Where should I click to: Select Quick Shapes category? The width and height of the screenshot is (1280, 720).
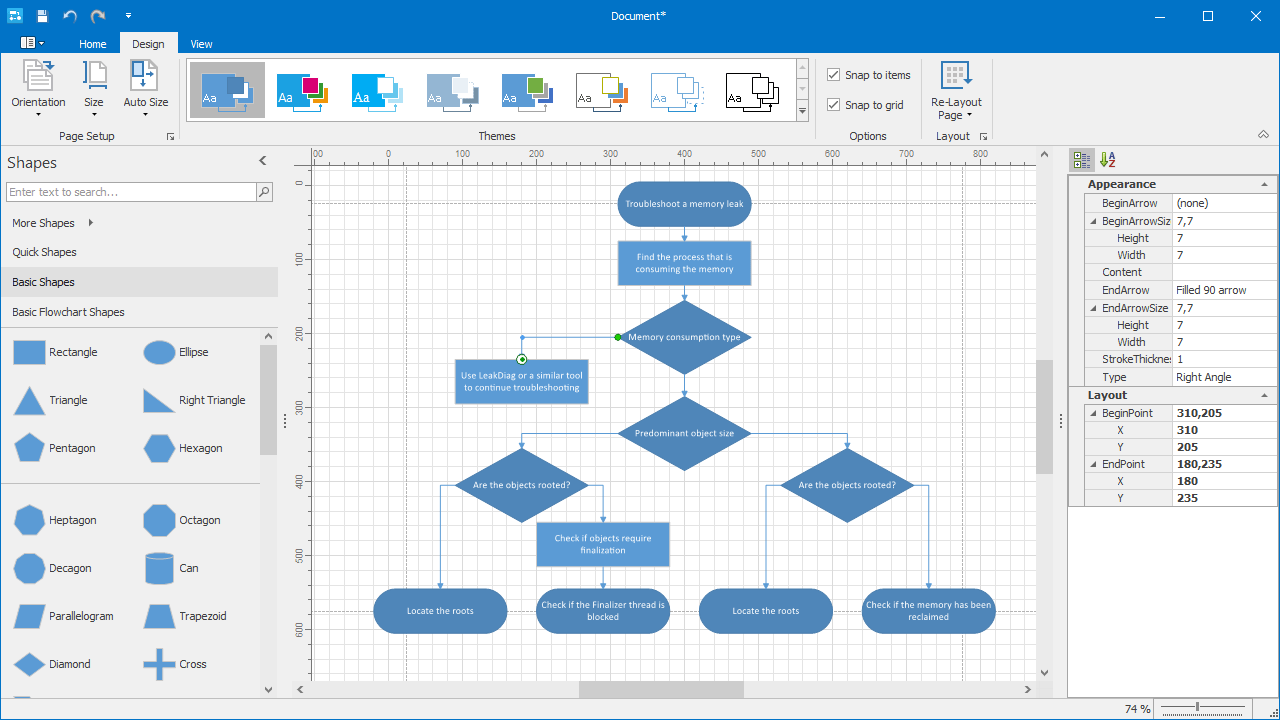139,252
